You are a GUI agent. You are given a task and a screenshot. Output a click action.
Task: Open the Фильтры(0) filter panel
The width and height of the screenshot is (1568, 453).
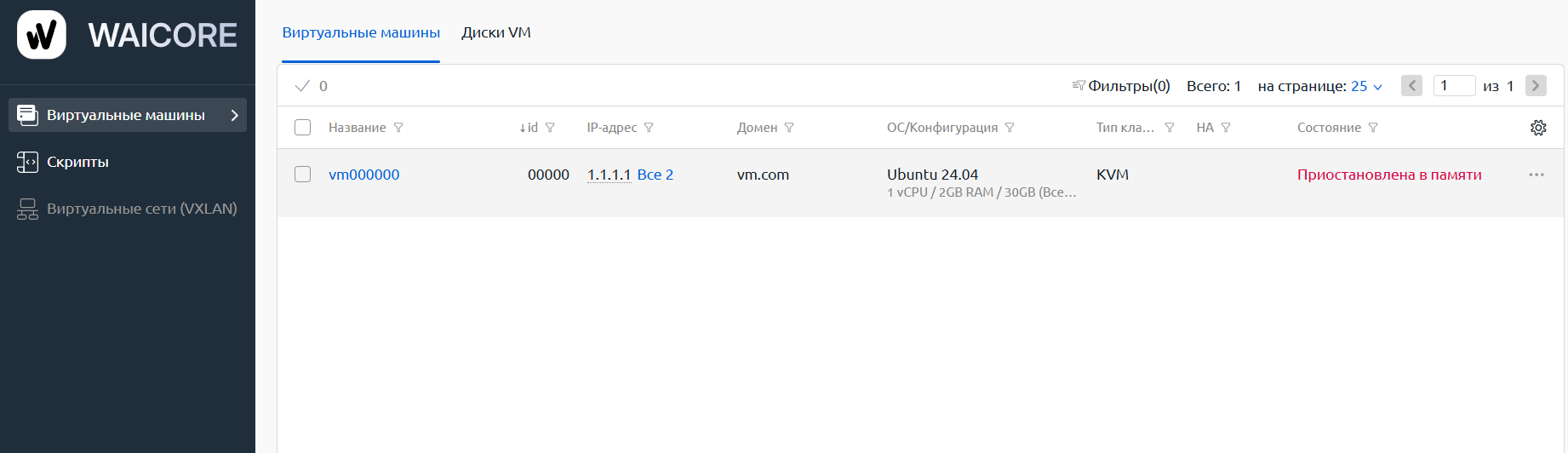pyautogui.click(x=1121, y=86)
